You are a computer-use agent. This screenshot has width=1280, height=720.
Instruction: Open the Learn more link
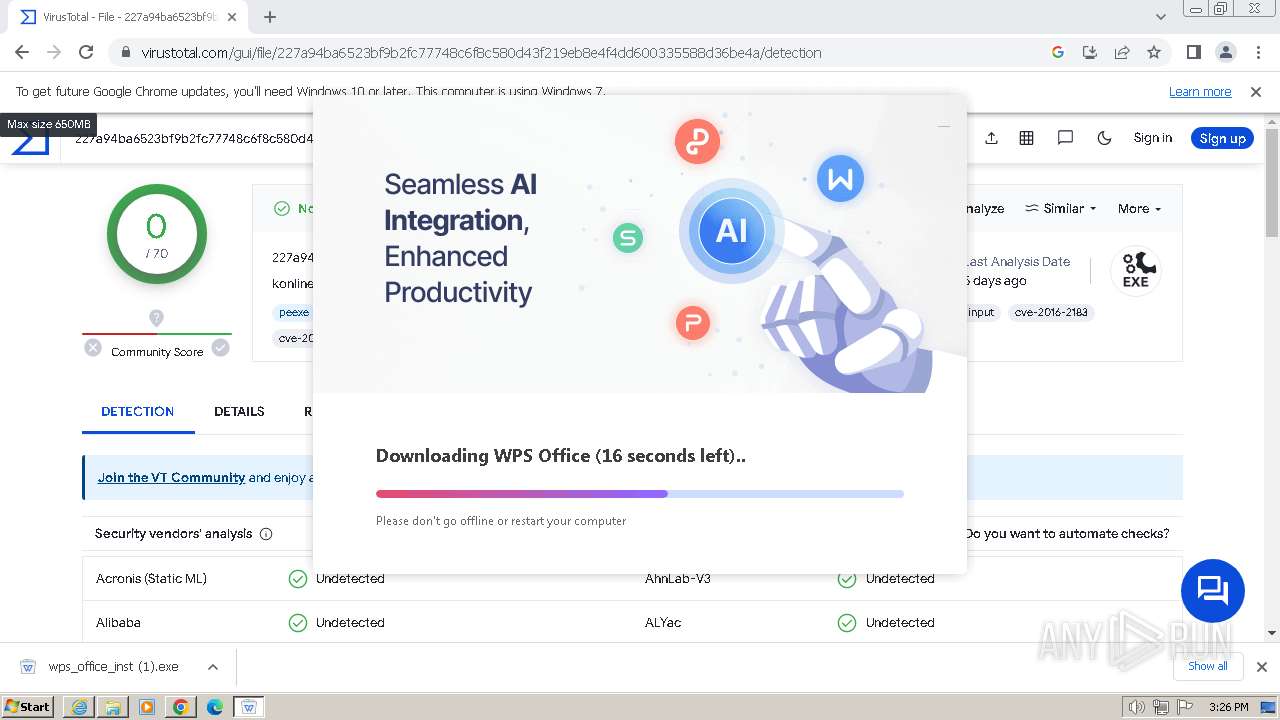tap(1200, 91)
